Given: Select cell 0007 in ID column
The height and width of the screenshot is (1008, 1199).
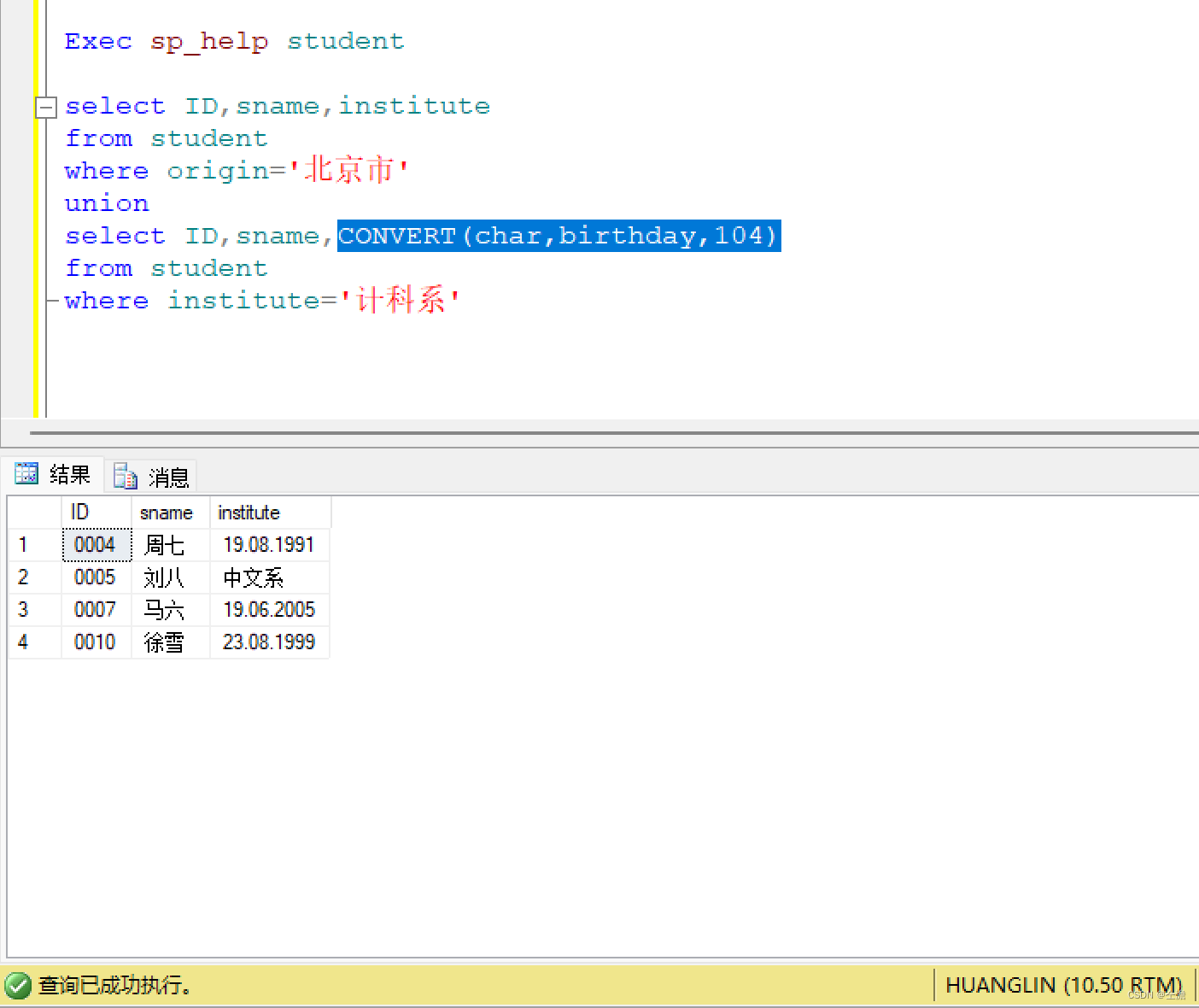Looking at the screenshot, I should [97, 610].
